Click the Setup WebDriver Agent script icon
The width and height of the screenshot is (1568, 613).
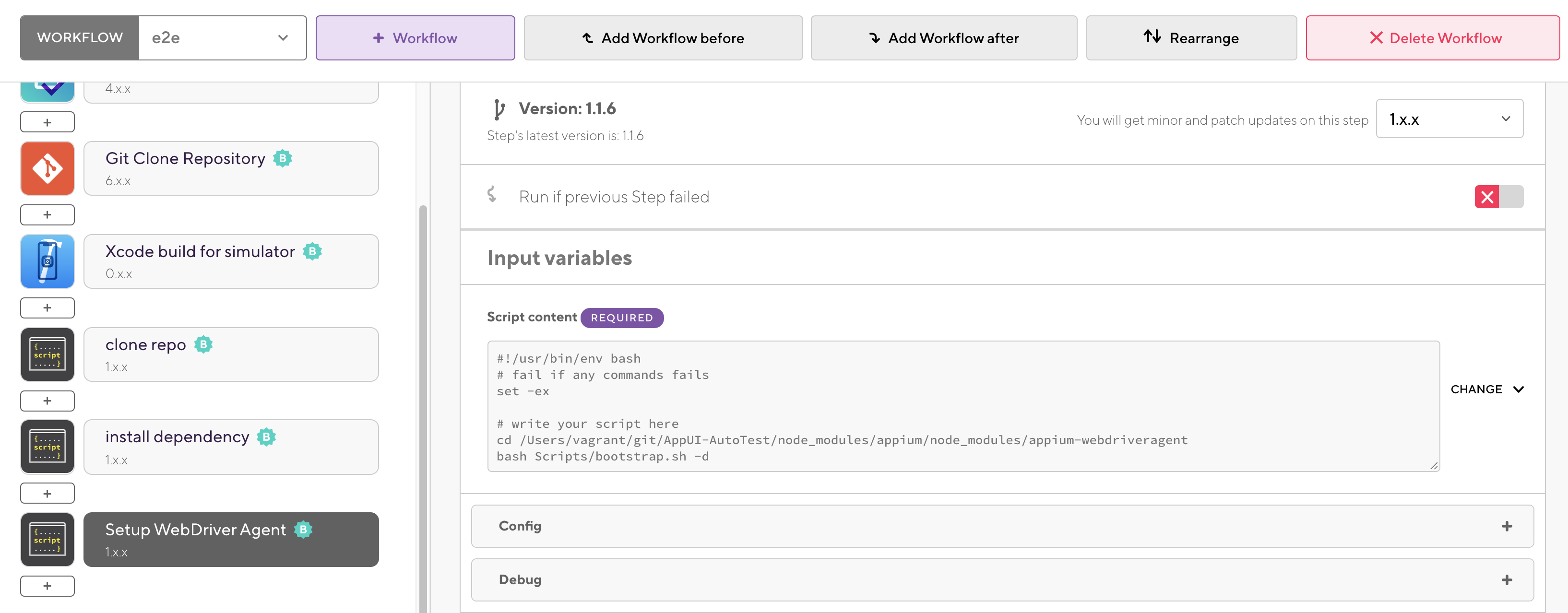click(x=48, y=540)
